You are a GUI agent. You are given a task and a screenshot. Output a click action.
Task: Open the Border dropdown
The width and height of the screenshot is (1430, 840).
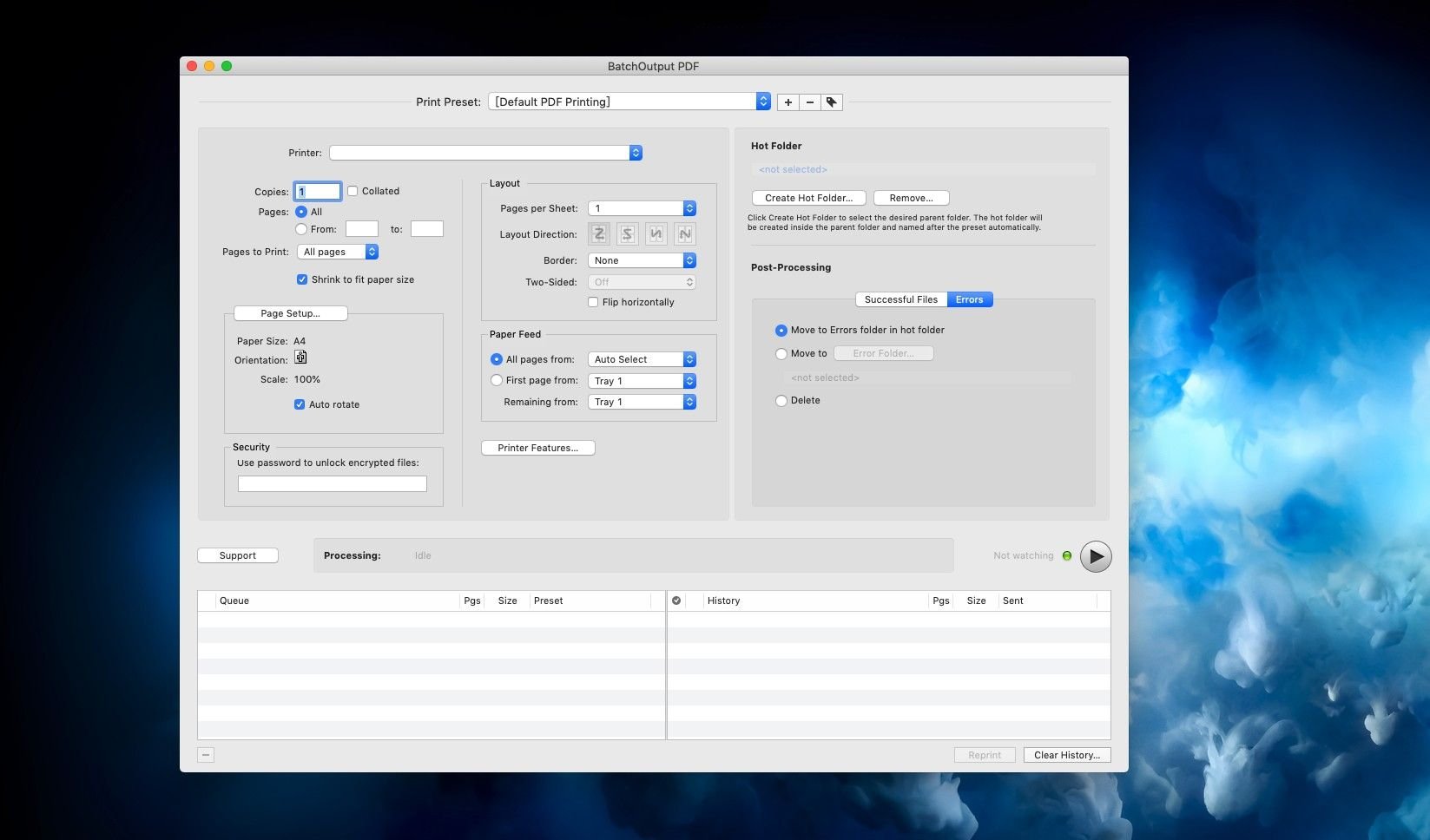point(642,260)
